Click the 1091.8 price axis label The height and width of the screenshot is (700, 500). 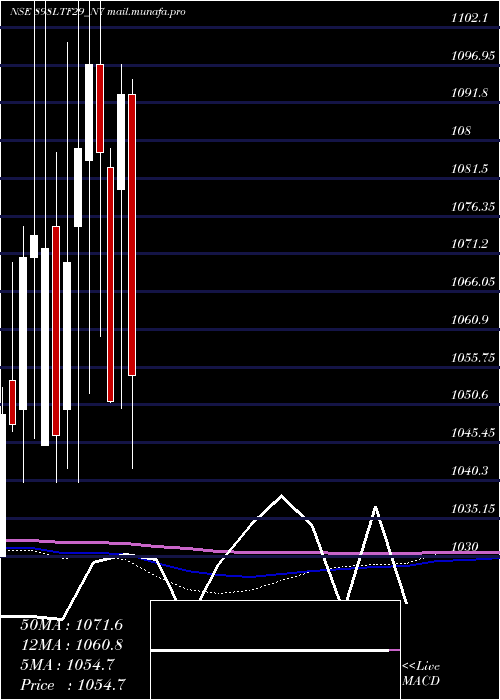click(469, 93)
